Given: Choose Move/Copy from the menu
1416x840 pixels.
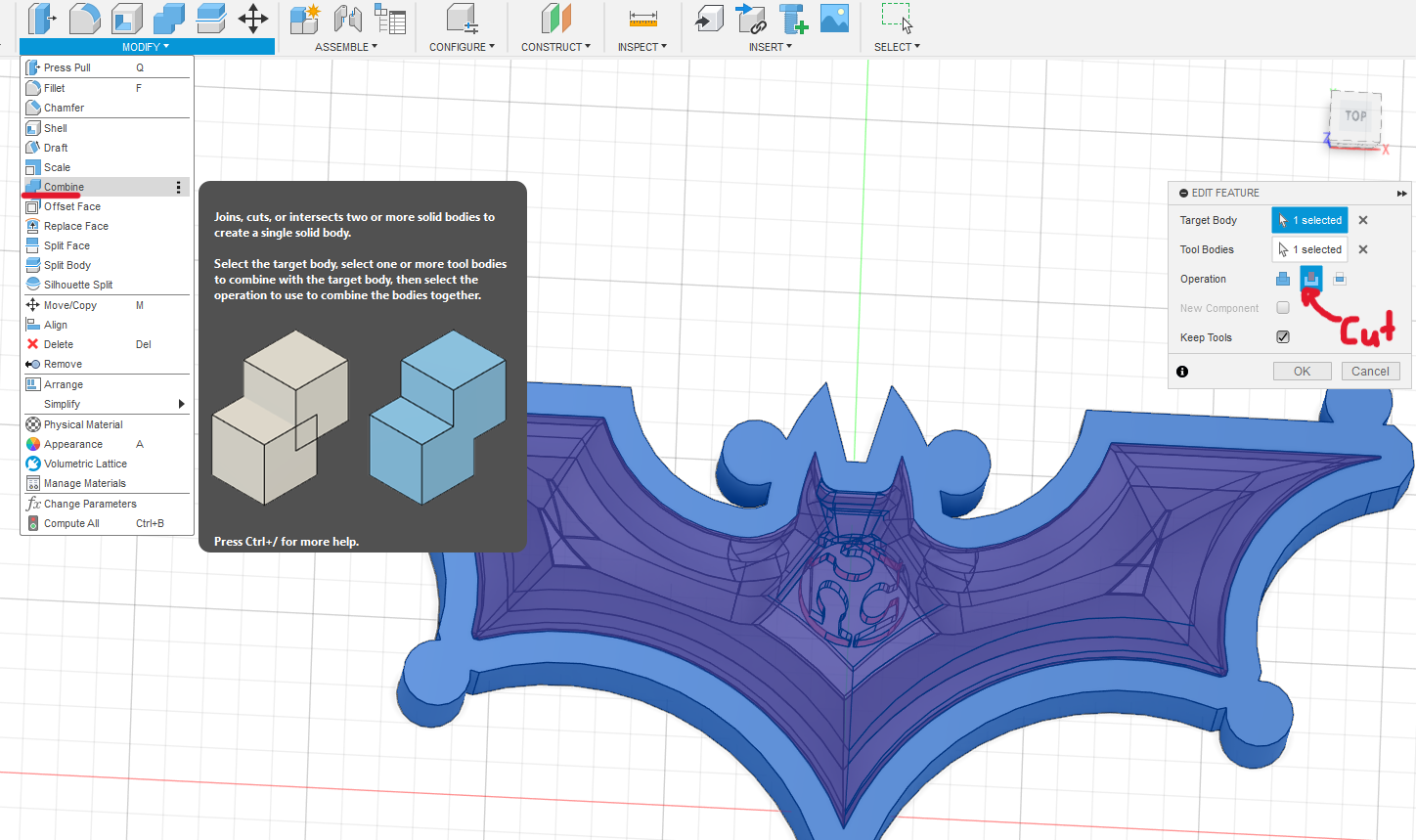Looking at the screenshot, I should click(x=107, y=305).
